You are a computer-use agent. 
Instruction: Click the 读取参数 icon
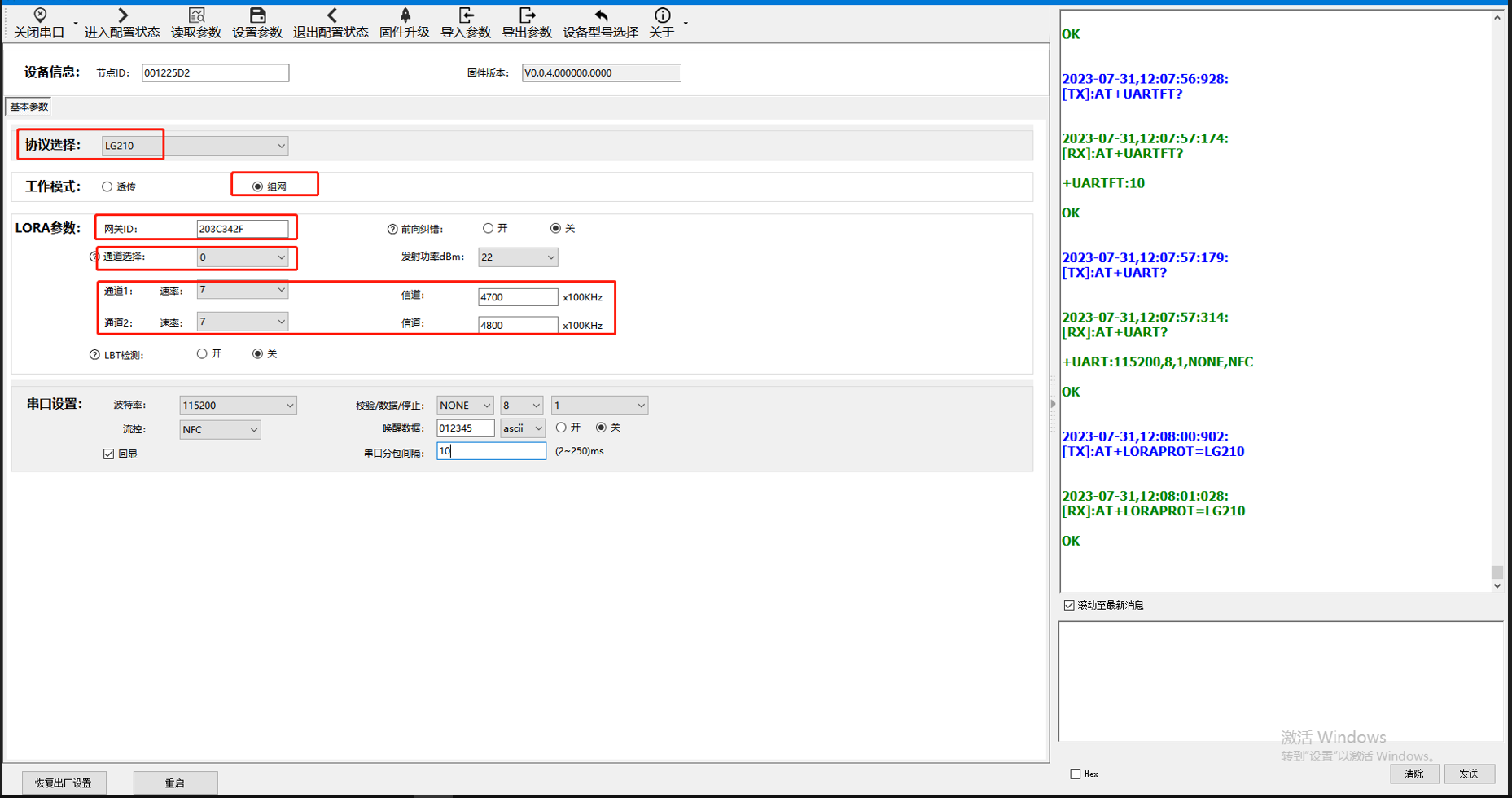(x=196, y=23)
